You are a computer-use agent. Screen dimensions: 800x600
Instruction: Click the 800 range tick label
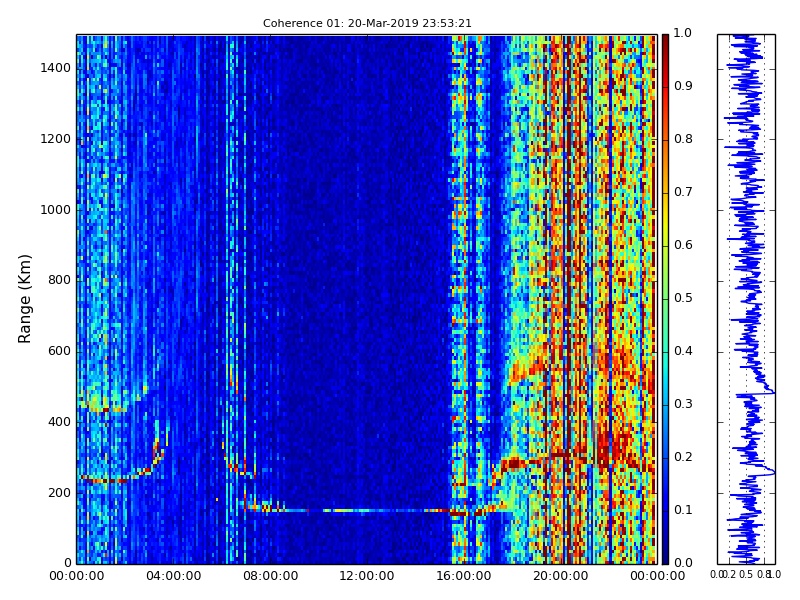click(x=59, y=280)
